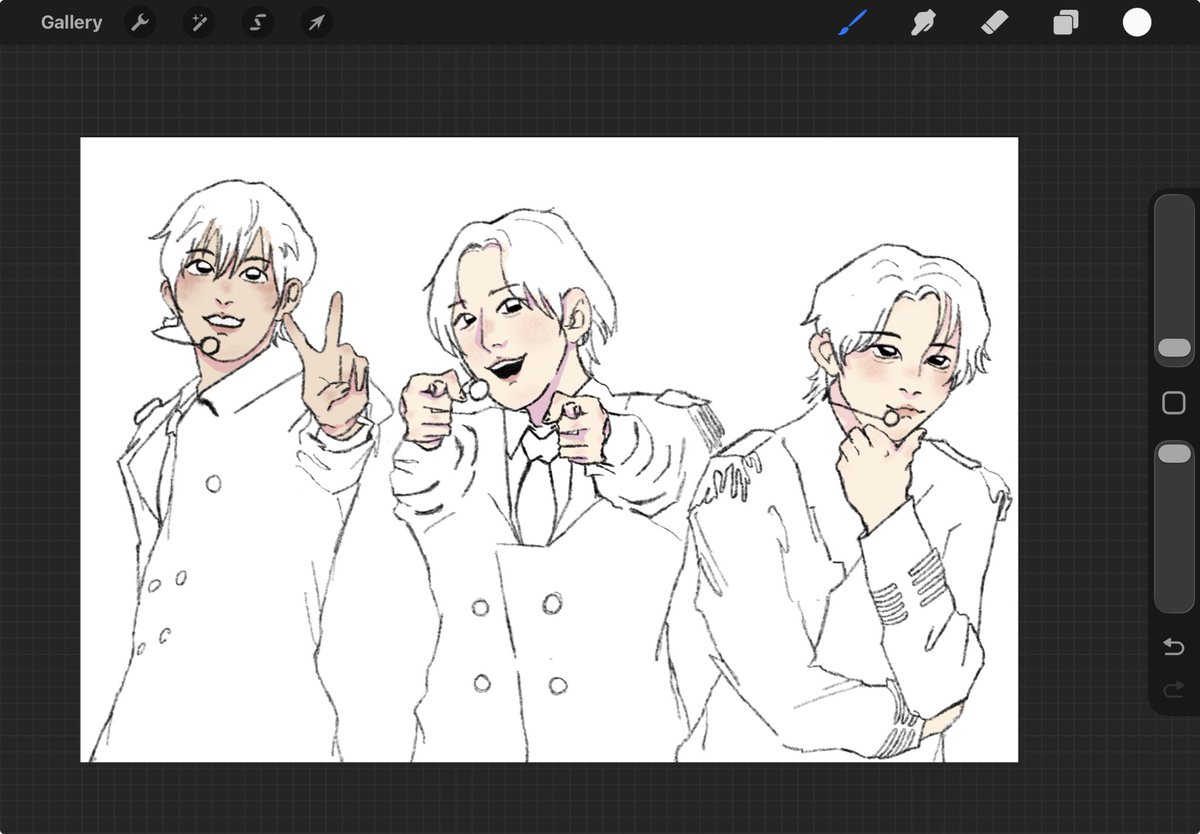Viewport: 1200px width, 834px height.
Task: Adjust the brush opacity slider
Action: (1174, 525)
